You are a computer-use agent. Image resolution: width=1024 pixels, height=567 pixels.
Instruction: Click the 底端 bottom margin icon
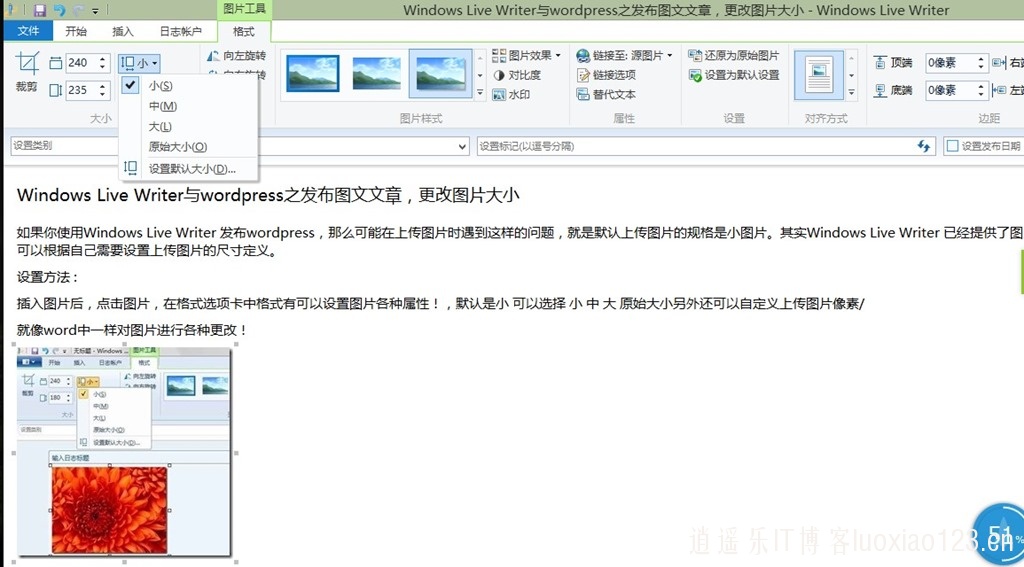(x=880, y=89)
